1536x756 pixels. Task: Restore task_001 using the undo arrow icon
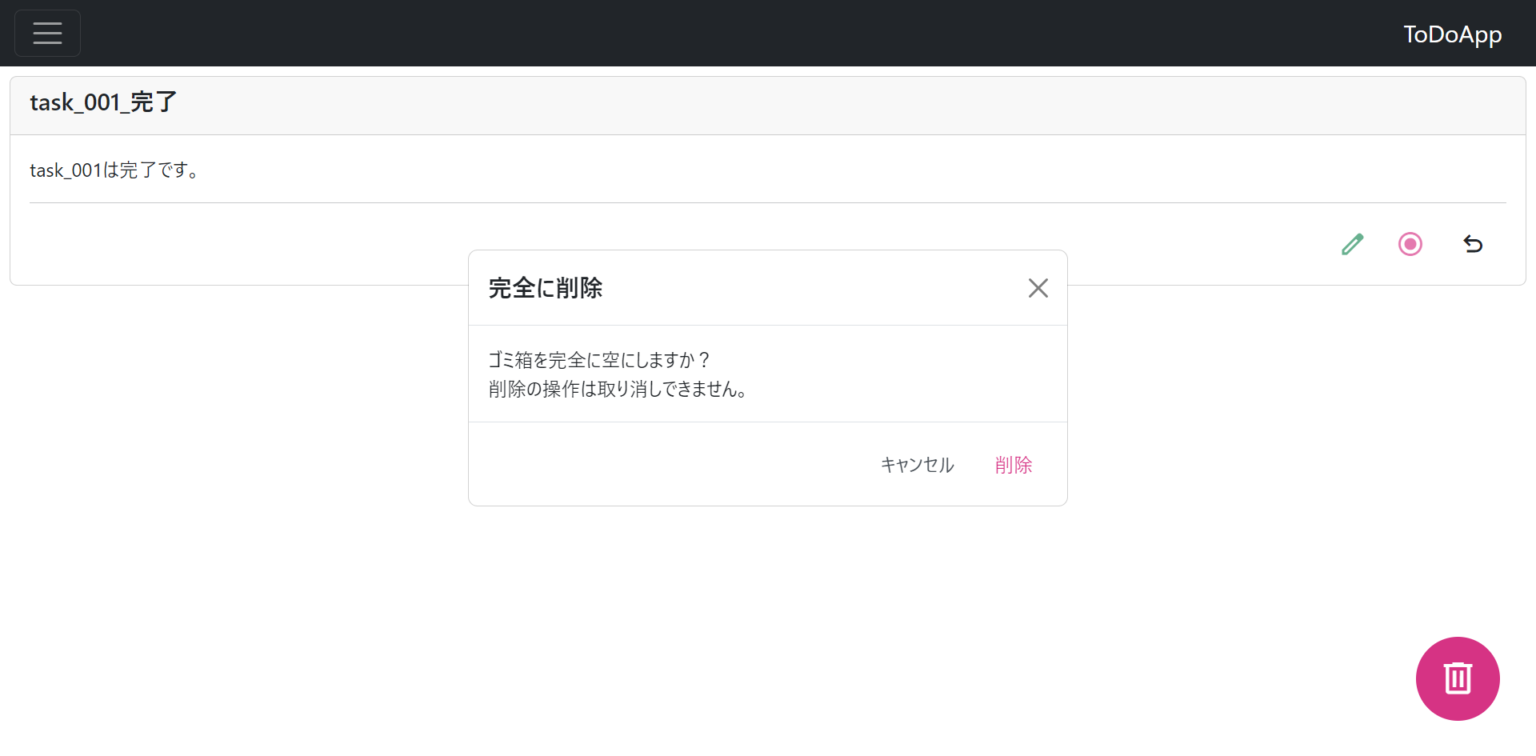coord(1472,243)
